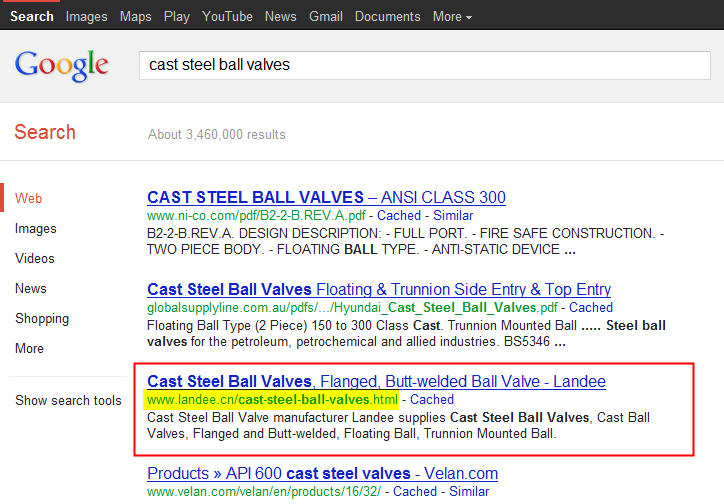
Task: Click the red Search heading
Action: click(x=45, y=132)
